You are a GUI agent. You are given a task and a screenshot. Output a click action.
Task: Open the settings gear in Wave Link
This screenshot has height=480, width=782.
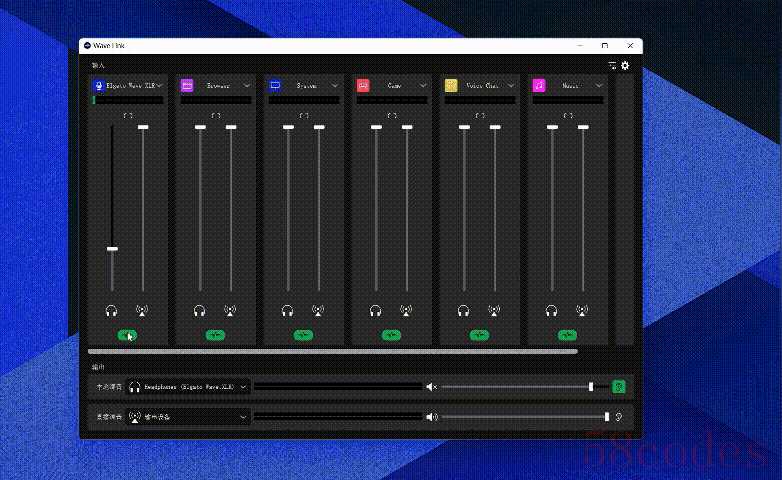click(x=625, y=65)
